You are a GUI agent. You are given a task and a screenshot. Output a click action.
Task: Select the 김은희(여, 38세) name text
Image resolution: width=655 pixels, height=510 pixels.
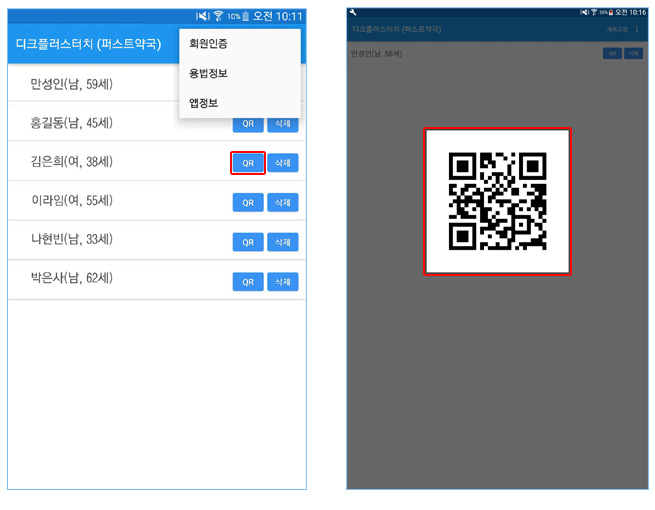click(x=71, y=162)
